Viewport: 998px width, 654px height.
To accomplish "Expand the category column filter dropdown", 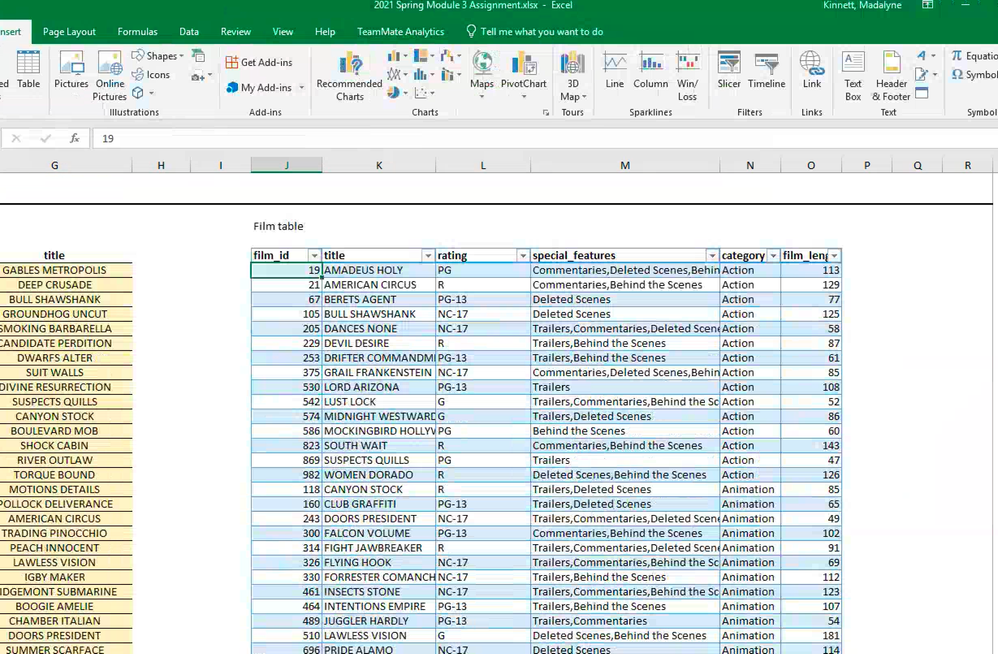I will pos(772,256).
